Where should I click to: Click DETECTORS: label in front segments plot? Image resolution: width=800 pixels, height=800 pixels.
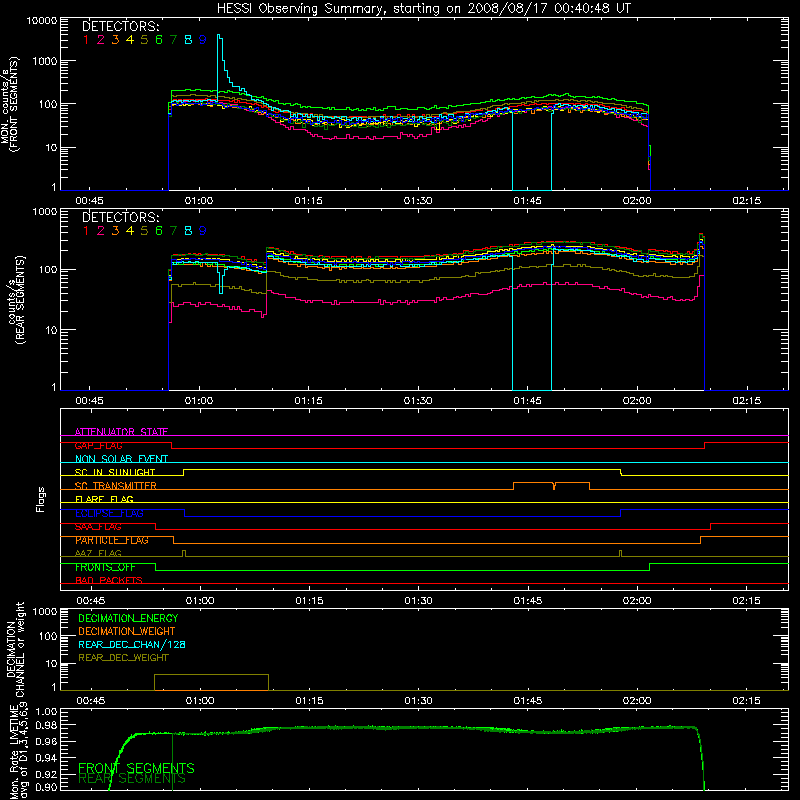(120, 26)
